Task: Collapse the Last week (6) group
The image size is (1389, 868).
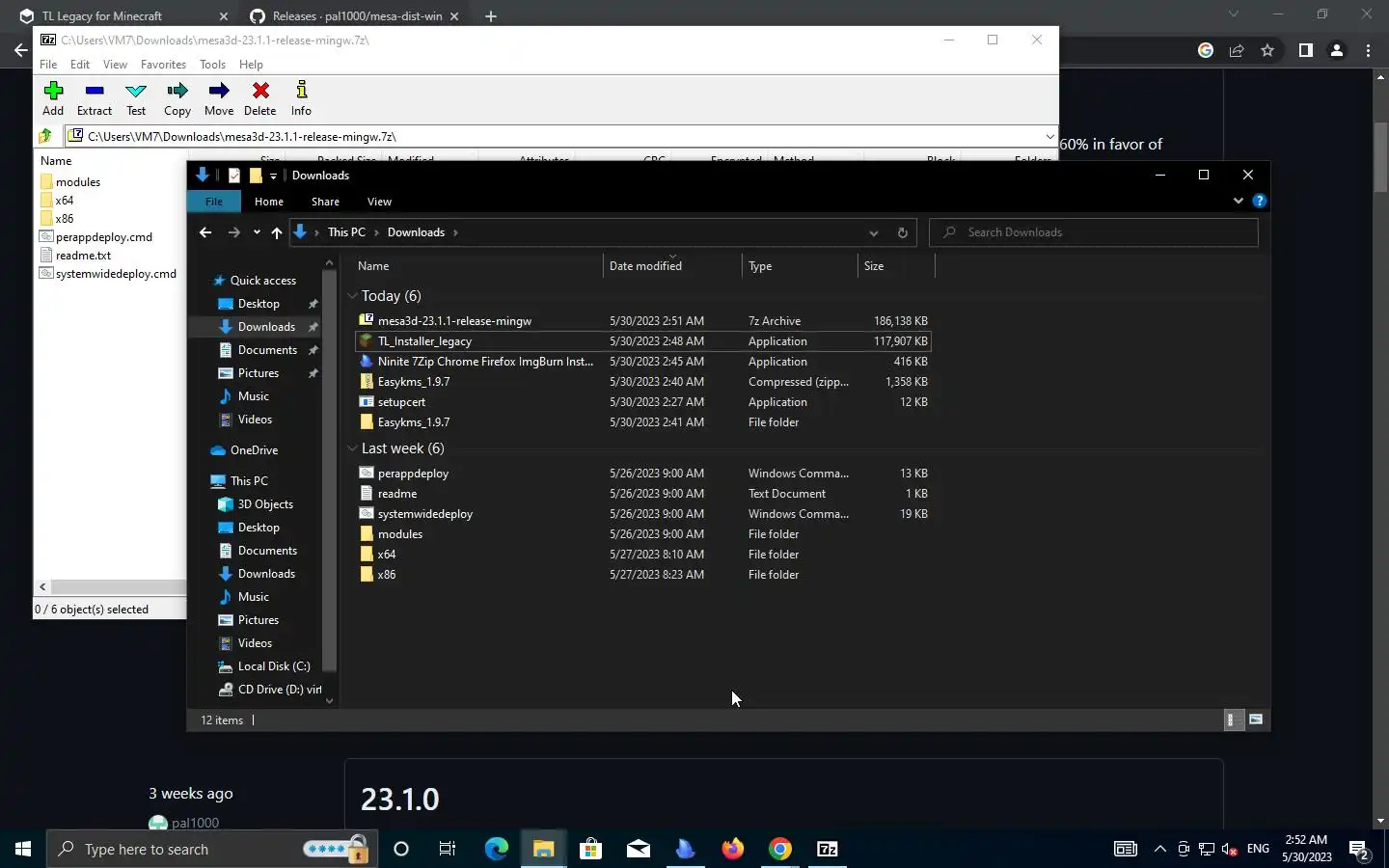Action: pos(352,448)
